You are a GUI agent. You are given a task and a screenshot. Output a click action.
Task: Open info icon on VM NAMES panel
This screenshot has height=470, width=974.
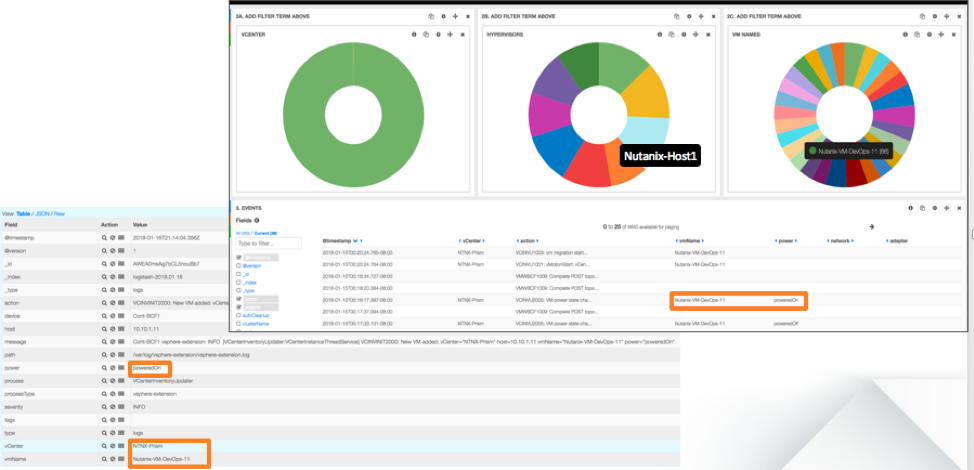coord(905,35)
